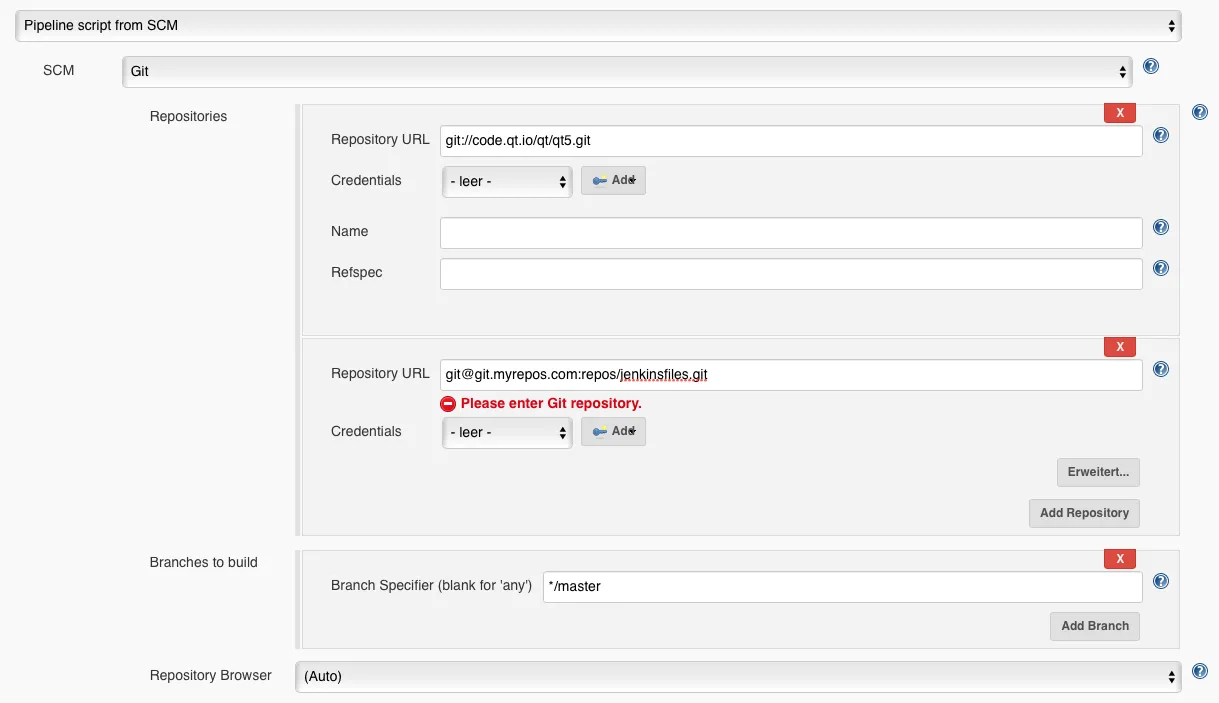
Task: Expand the SCM Git dropdown
Action: point(627,72)
